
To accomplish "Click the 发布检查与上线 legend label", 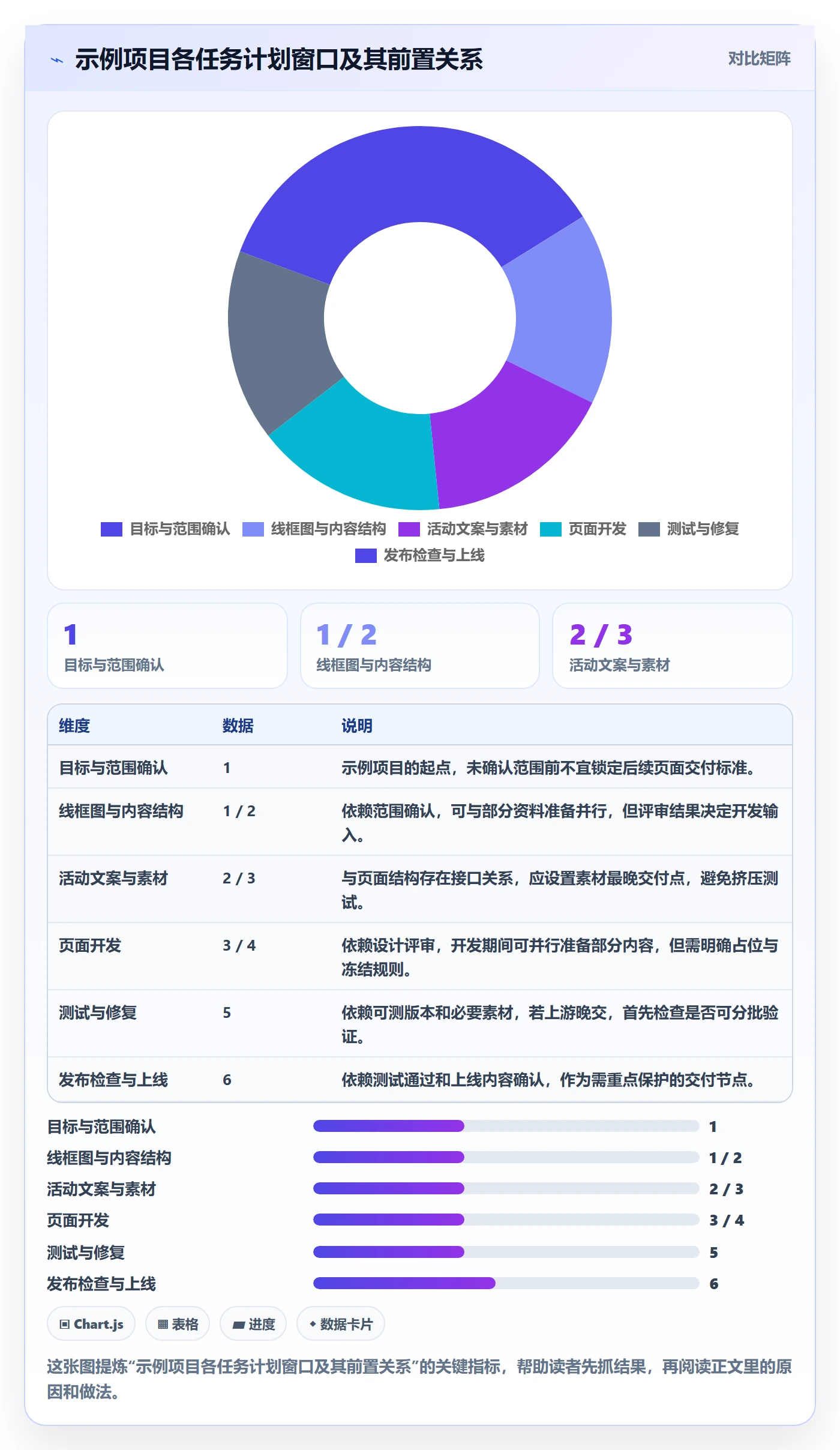I will pos(434,555).
